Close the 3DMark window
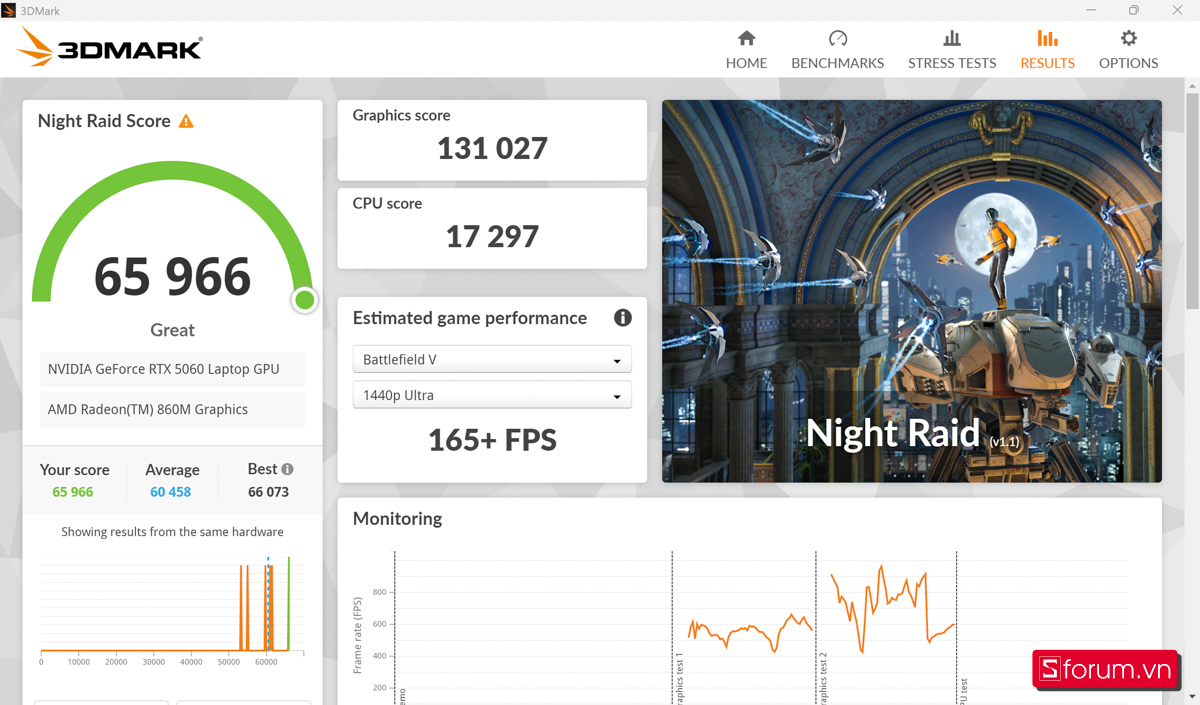Viewport: 1200px width, 705px height. (x=1177, y=10)
